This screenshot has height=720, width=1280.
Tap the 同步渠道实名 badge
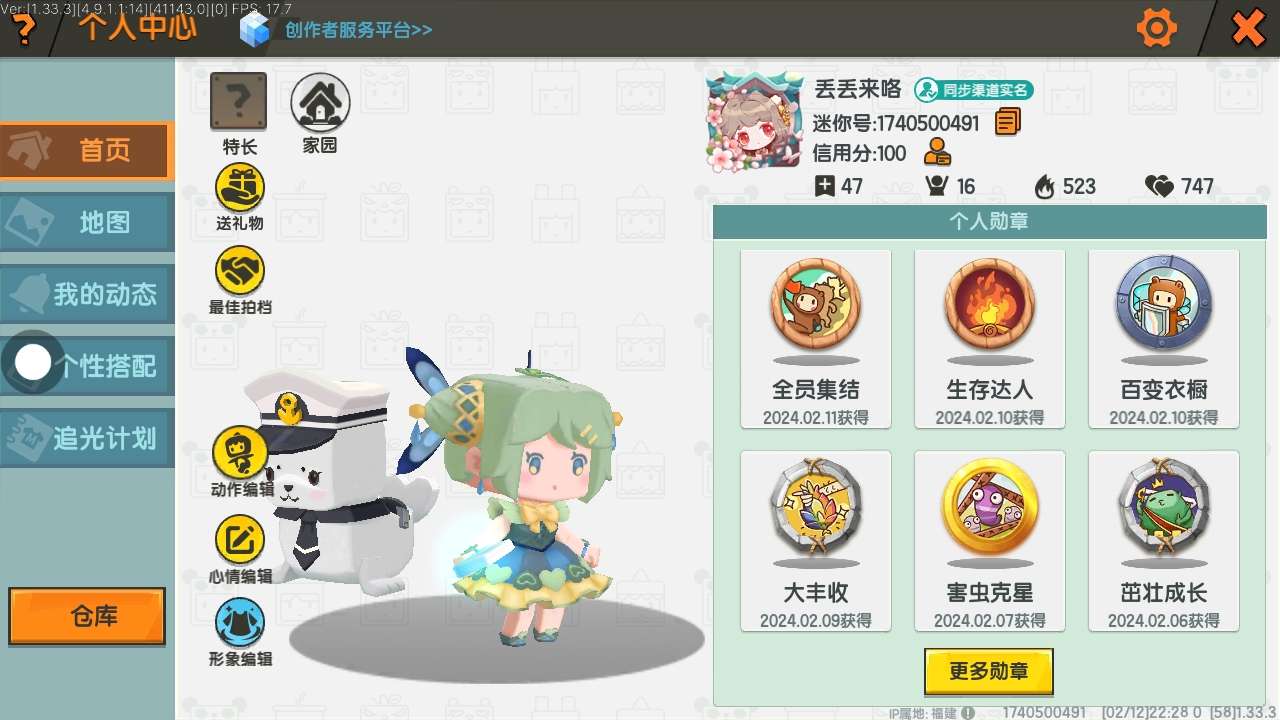click(x=974, y=90)
